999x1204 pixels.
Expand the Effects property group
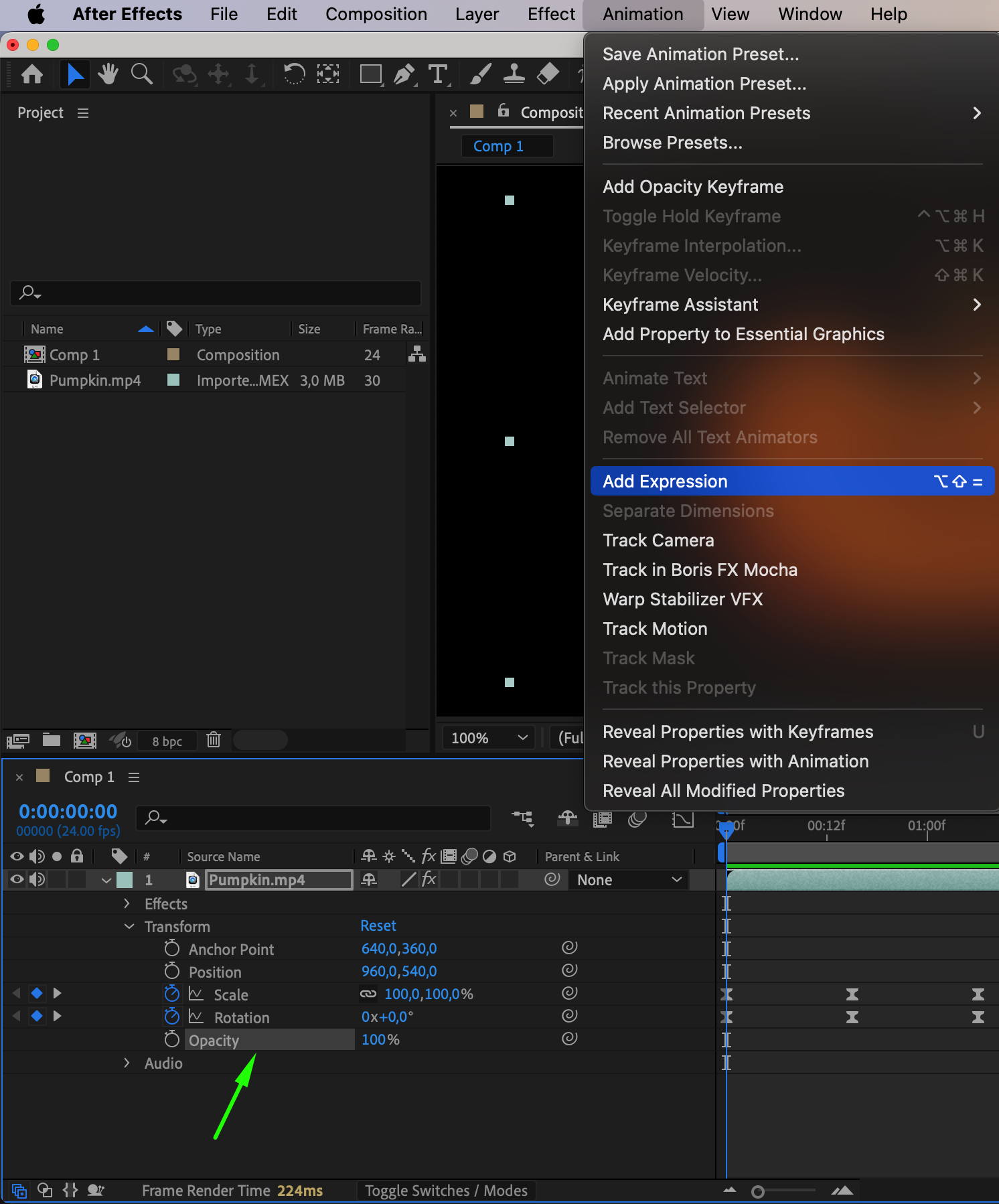pyautogui.click(x=127, y=903)
